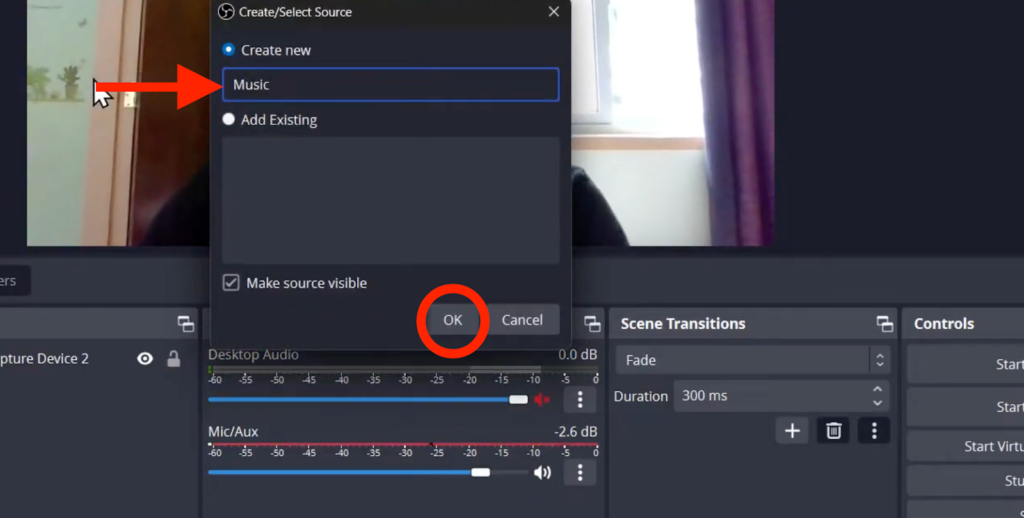
Task: Decrease Duration with the down stepper arrow
Action: [878, 403]
